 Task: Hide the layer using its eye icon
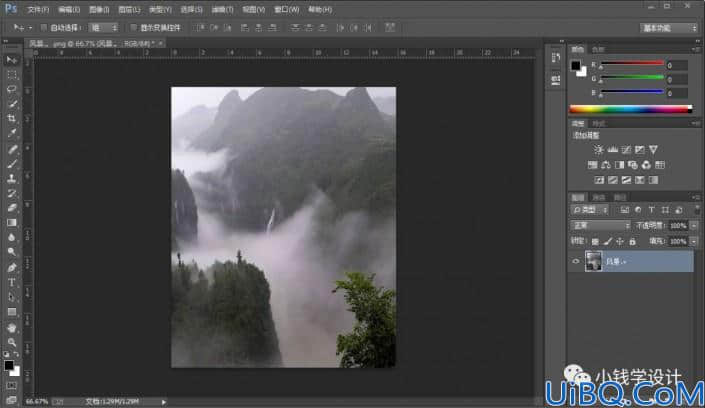pos(576,261)
